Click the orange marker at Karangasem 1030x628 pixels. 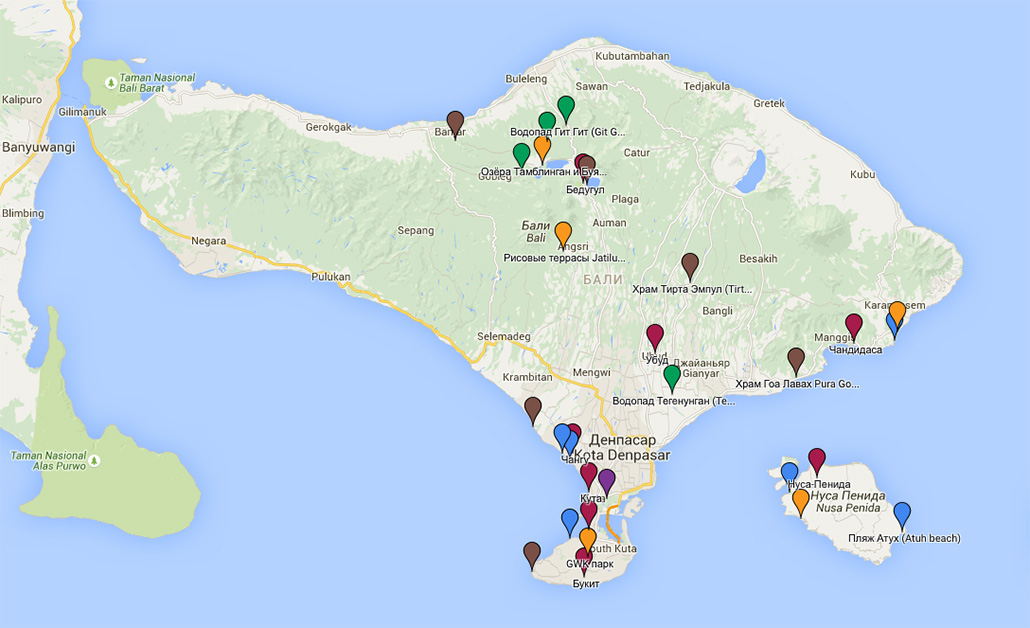point(898,312)
